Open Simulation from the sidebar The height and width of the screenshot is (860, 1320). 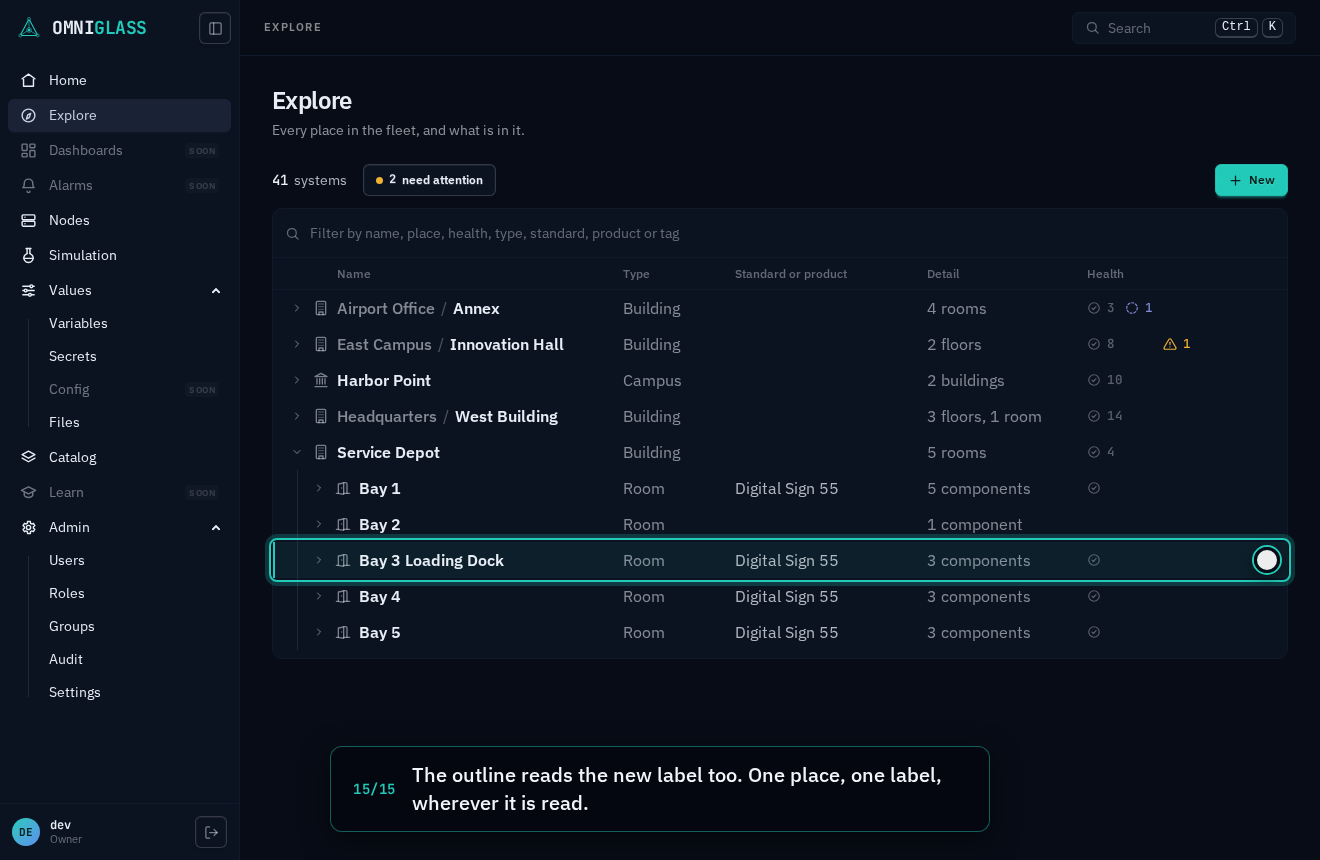119,255
